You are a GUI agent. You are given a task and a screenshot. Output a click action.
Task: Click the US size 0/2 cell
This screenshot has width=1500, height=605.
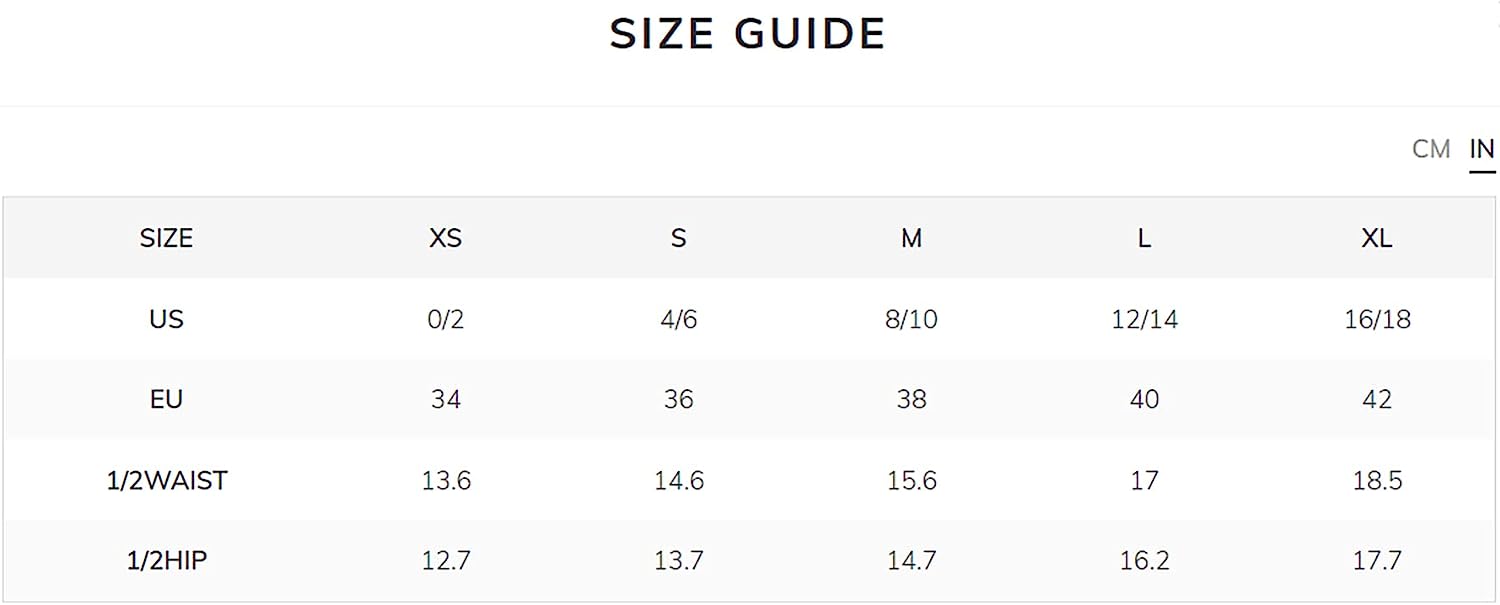point(446,319)
